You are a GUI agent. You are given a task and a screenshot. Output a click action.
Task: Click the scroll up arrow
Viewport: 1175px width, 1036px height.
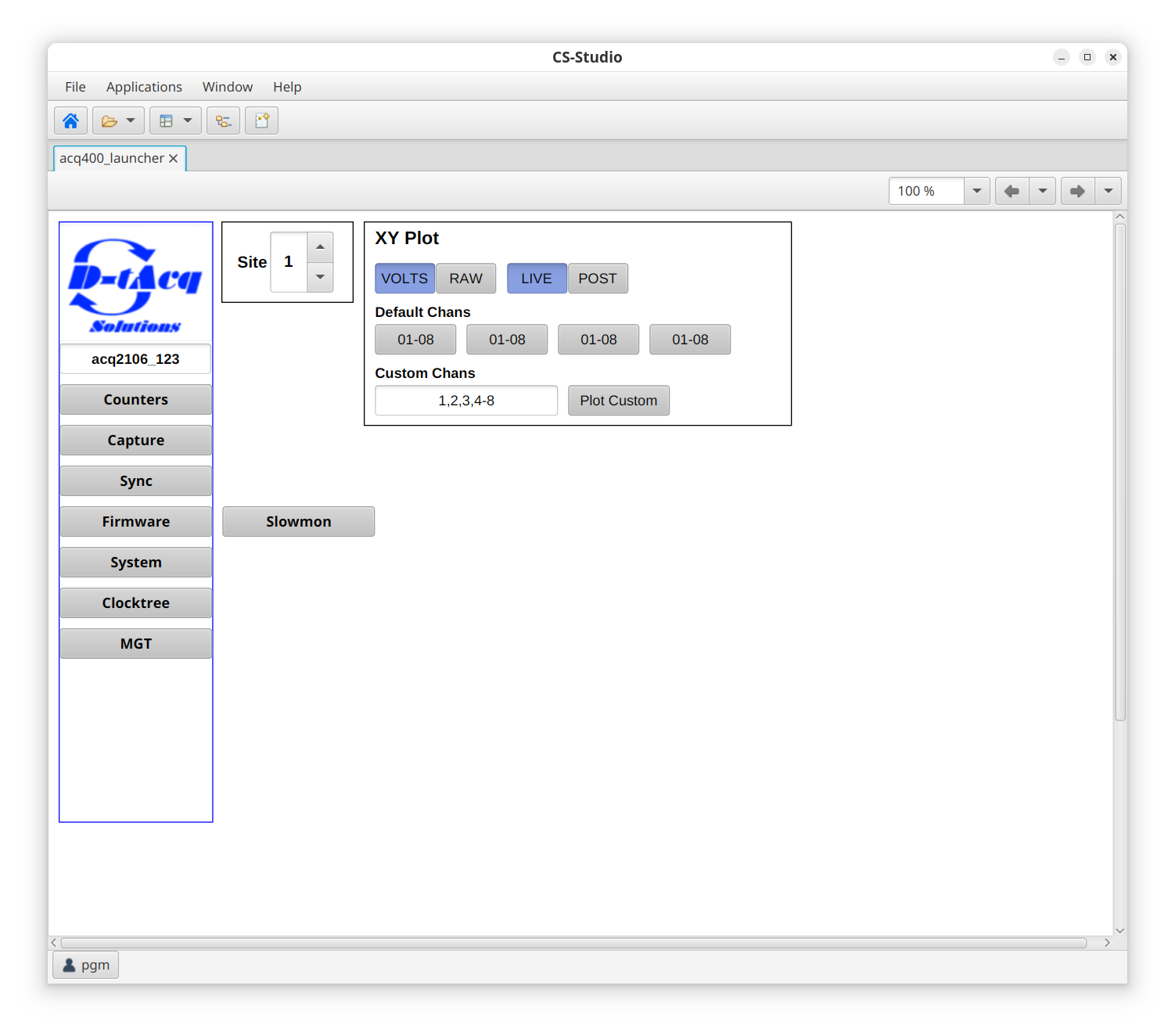click(1120, 217)
